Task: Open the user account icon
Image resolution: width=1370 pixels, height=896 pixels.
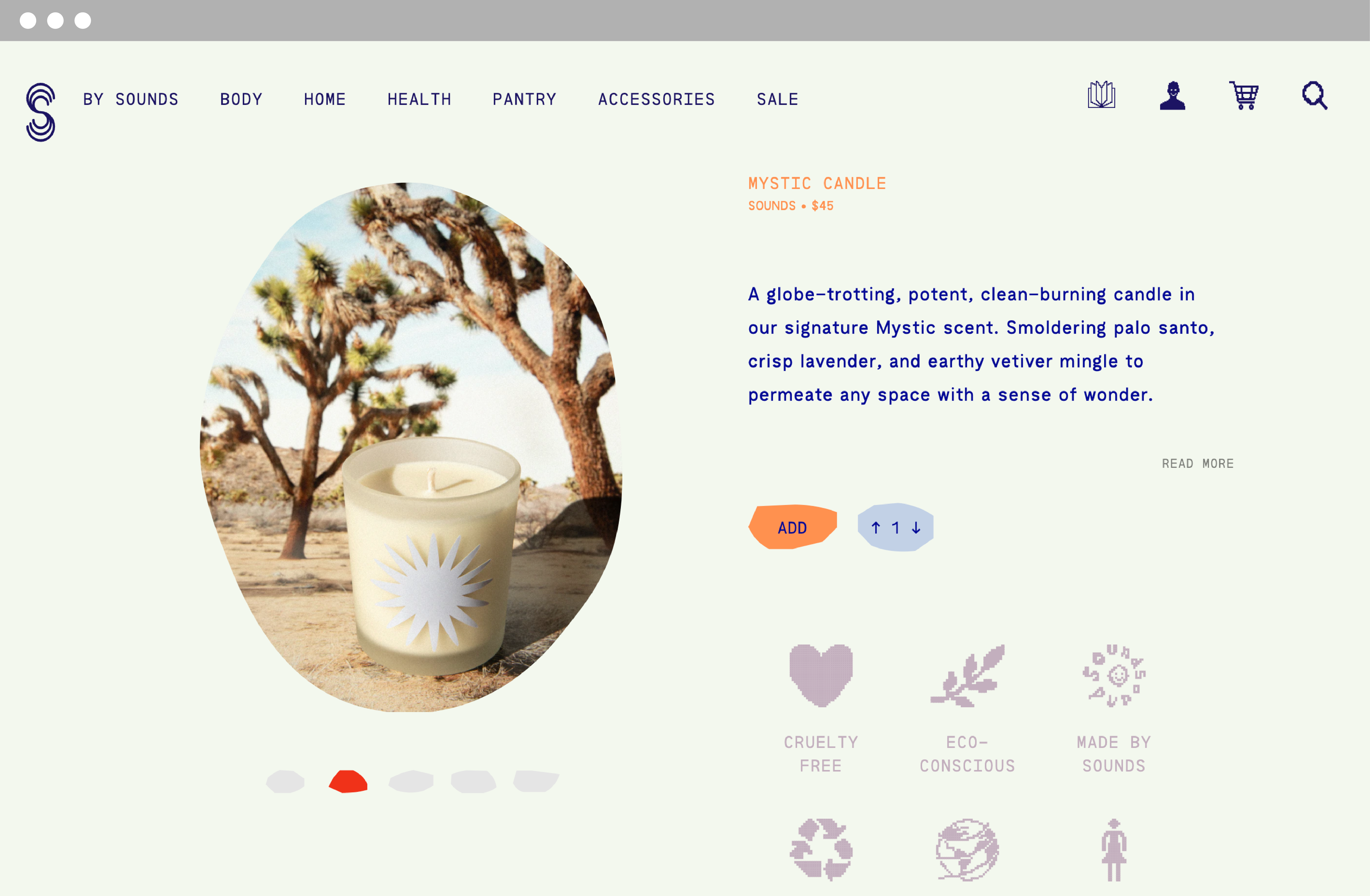Action: (x=1172, y=96)
